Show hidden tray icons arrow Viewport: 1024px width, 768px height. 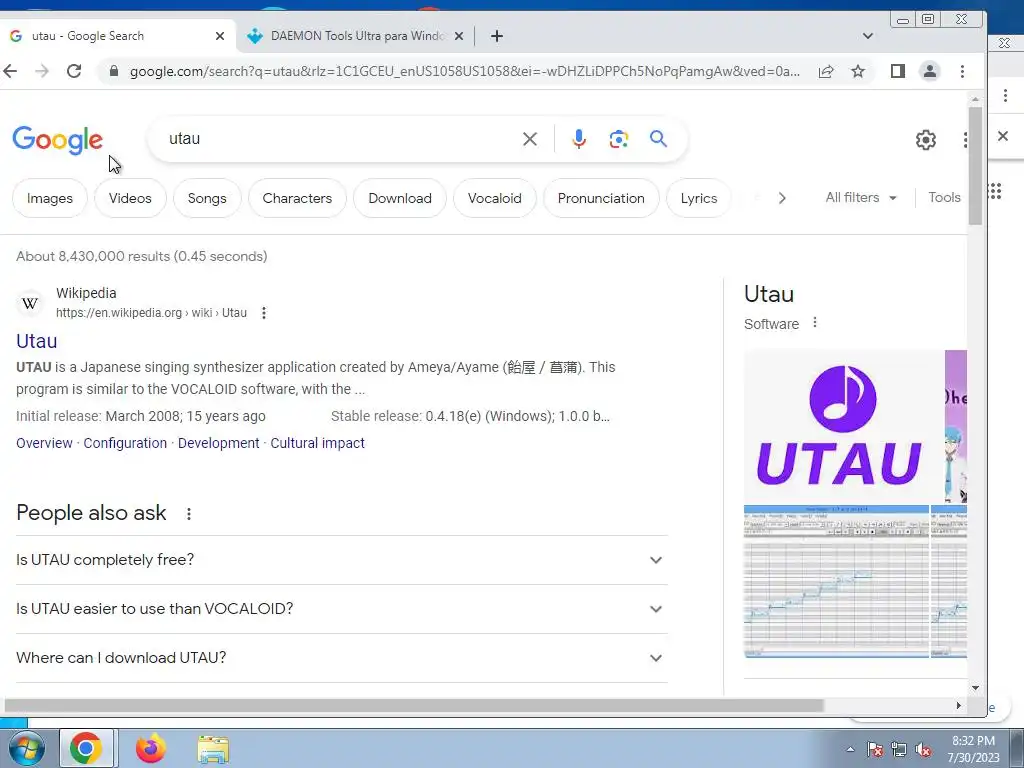point(850,750)
